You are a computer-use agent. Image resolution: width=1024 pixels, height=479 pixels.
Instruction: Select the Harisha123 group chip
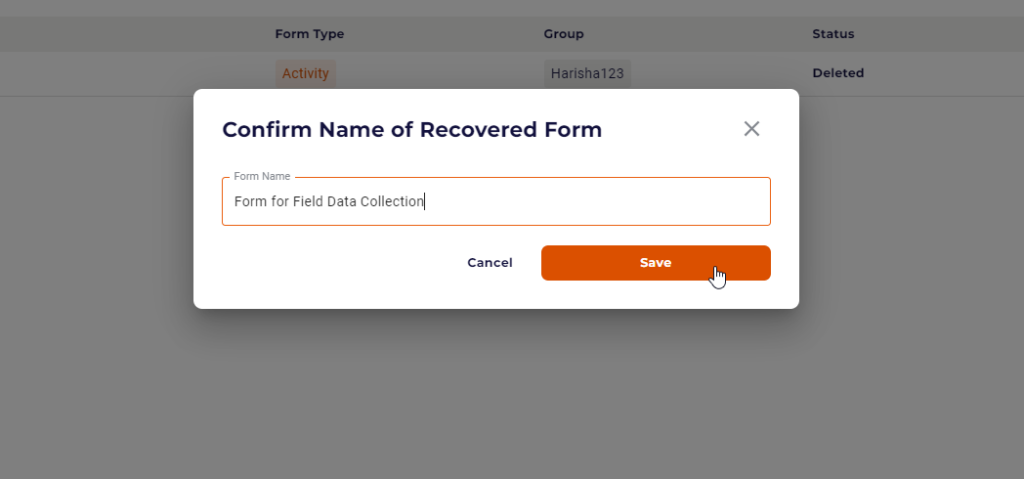point(587,73)
